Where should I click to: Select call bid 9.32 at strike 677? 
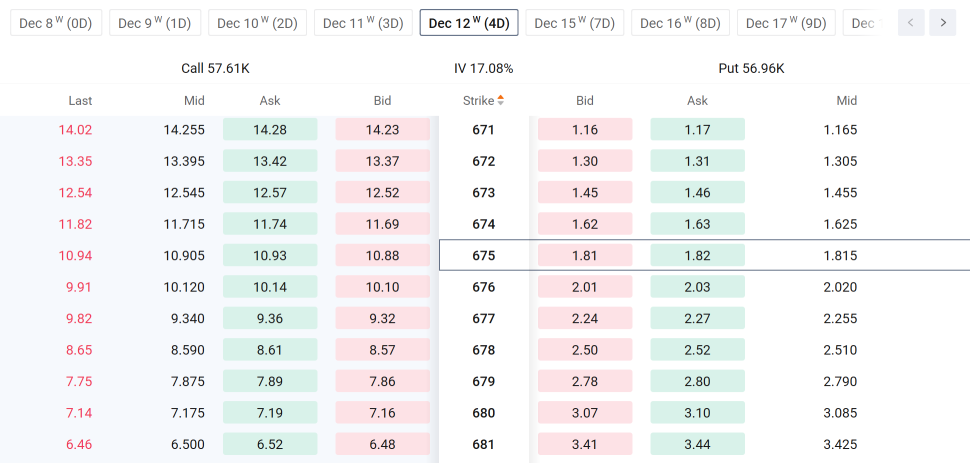tap(382, 318)
